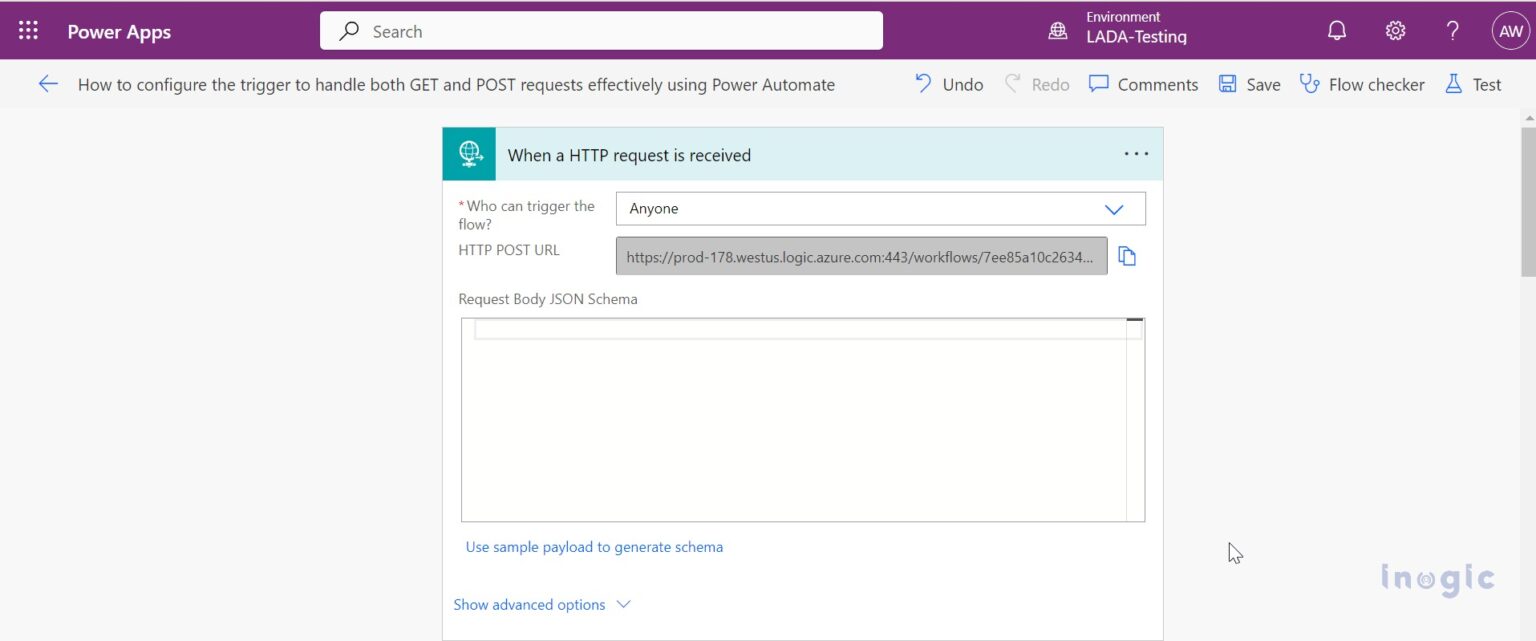Click 'Use sample payload to generate schema'
The image size is (1536, 641).
pyautogui.click(x=594, y=547)
